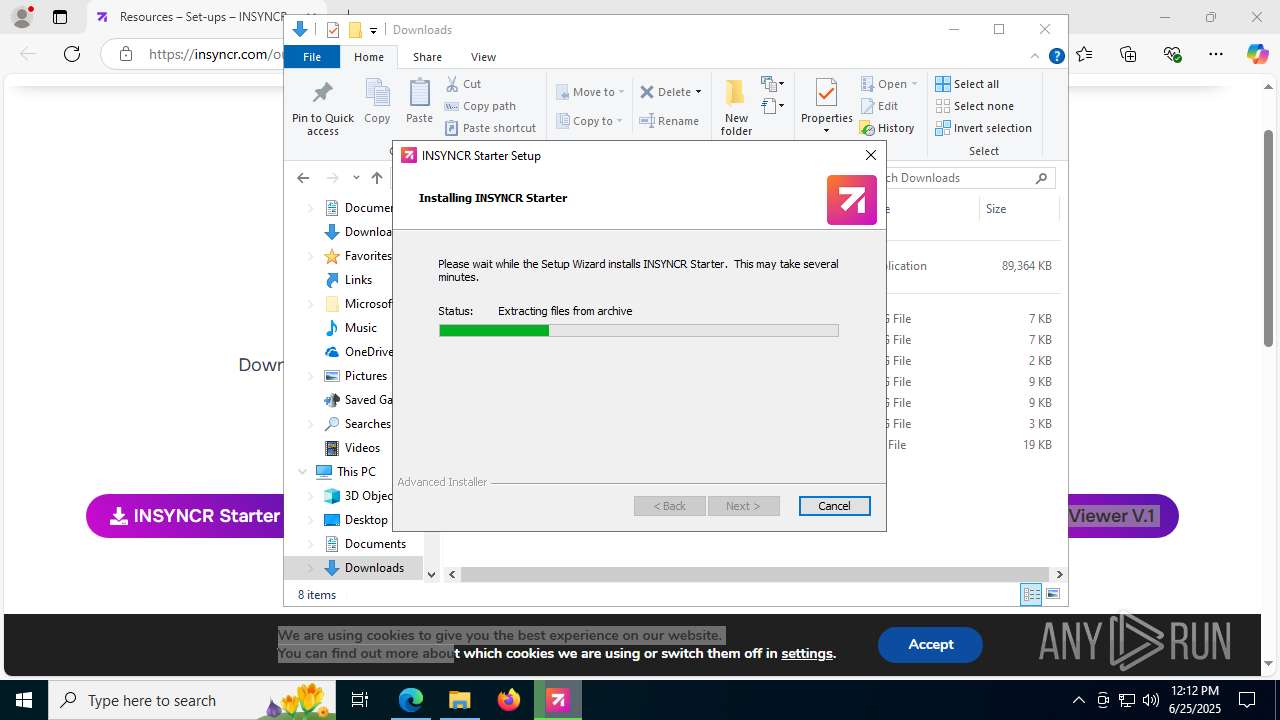Image resolution: width=1280 pixels, height=720 pixels.
Task: Open the volume control in tray
Action: pyautogui.click(x=1150, y=700)
